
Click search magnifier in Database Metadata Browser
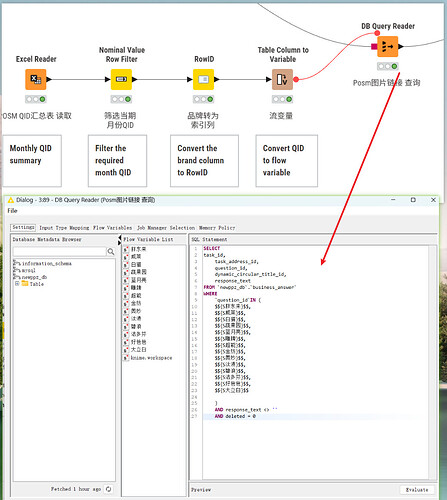(x=111, y=252)
